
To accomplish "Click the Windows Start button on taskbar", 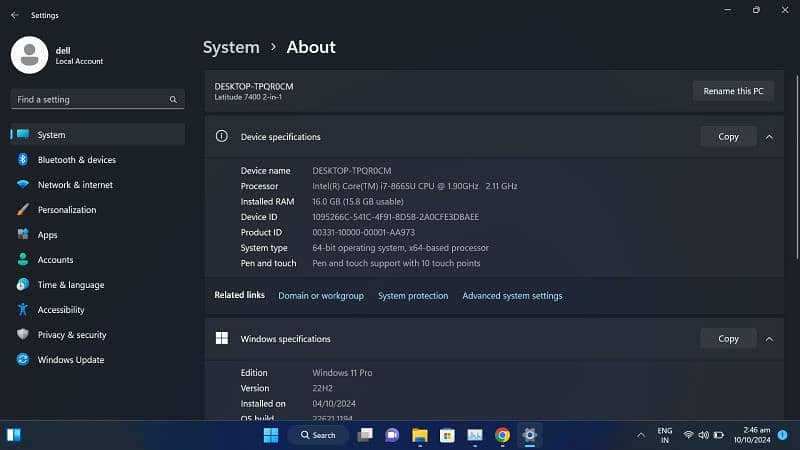I will 270,435.
